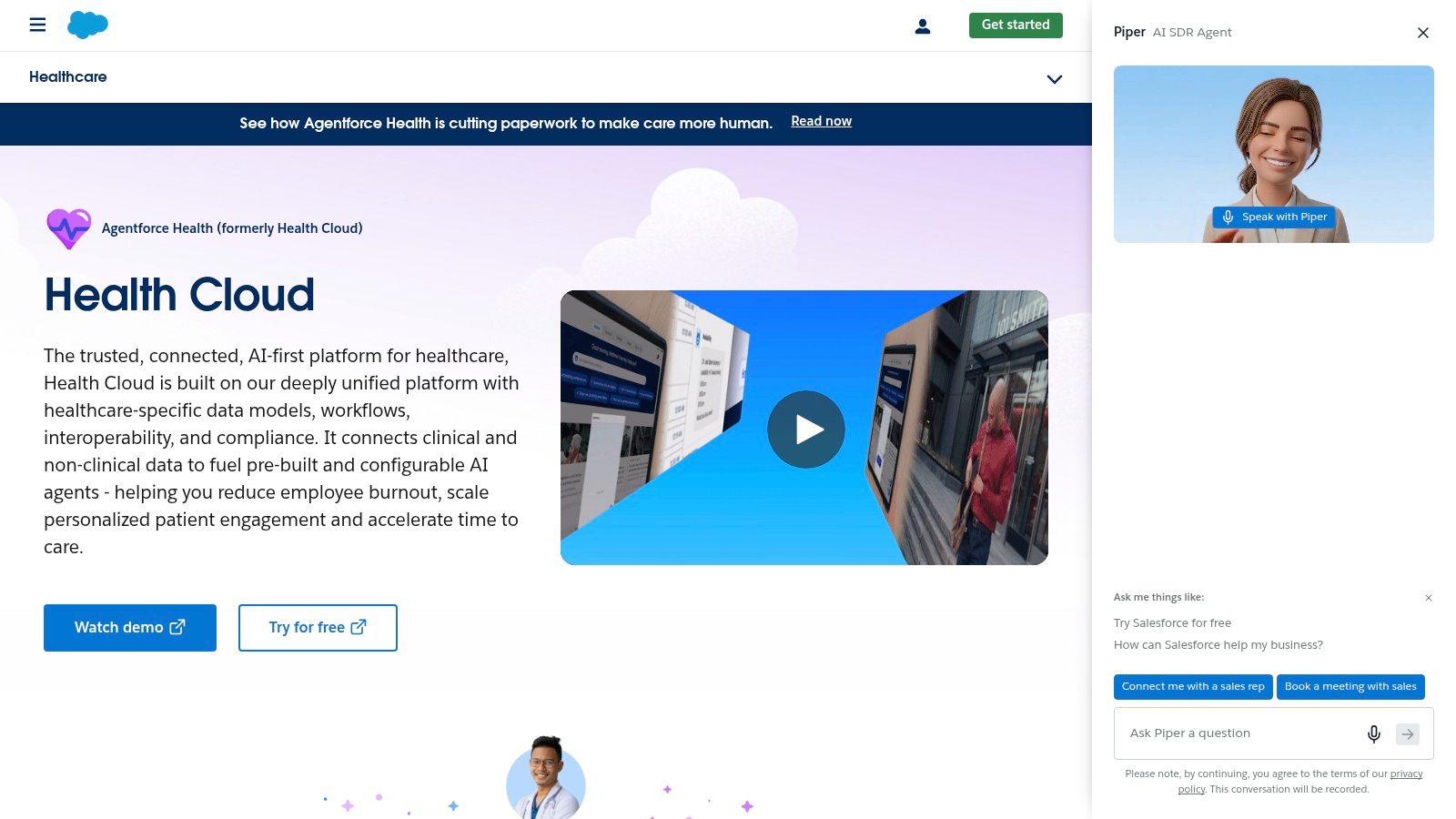The image size is (1456, 819).
Task: Click the Watch demo button
Action: pos(130,628)
